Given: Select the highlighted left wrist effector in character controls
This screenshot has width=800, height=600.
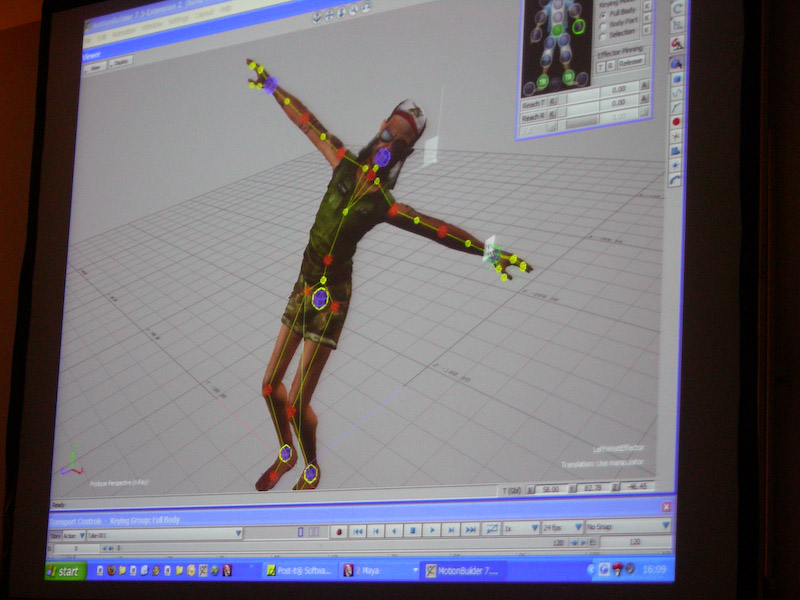Looking at the screenshot, I should pos(578,26).
